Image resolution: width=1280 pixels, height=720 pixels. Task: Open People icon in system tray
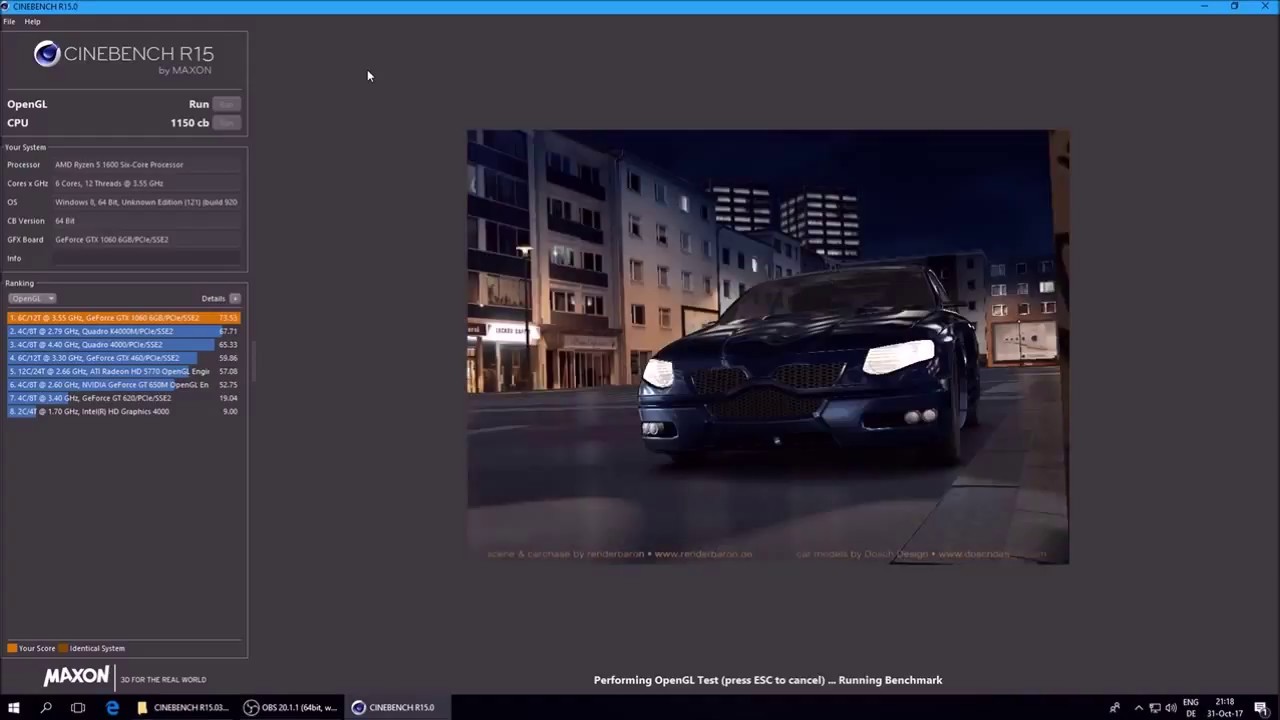[x=1115, y=708]
